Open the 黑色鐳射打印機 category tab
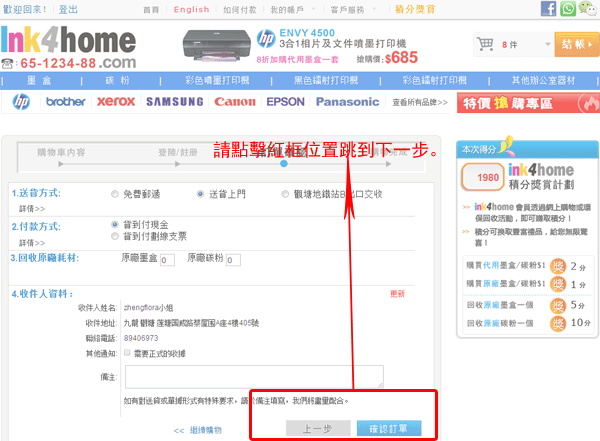Viewport: 600px width, 441px height. point(326,80)
